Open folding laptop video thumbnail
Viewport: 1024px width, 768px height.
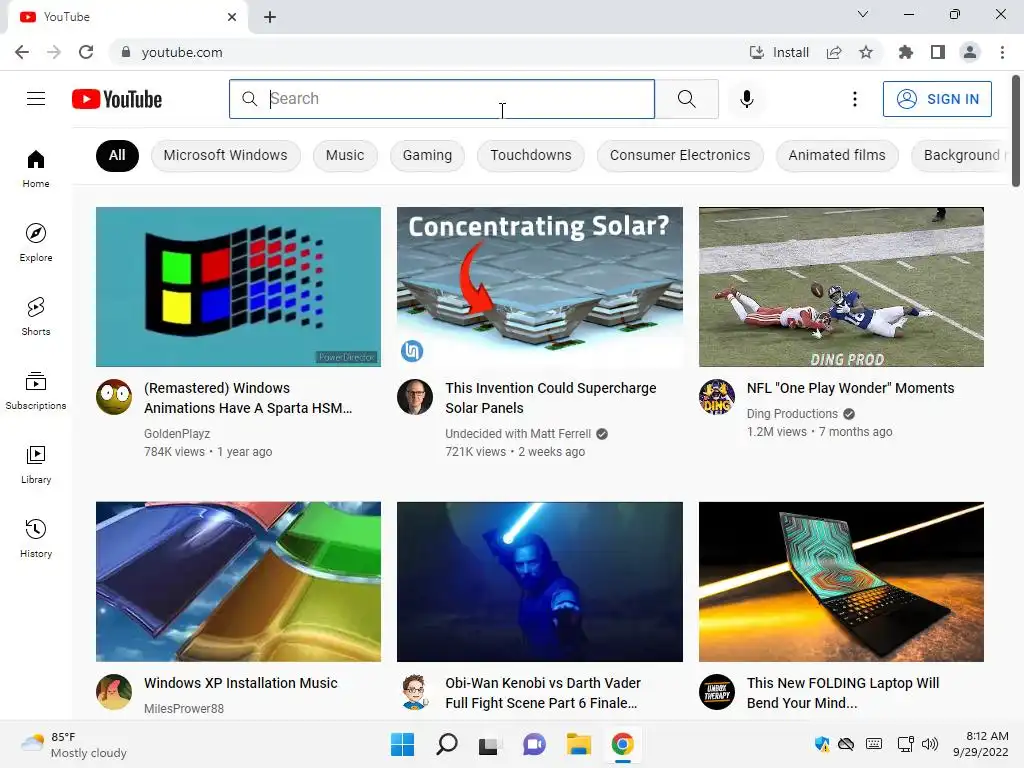(841, 582)
